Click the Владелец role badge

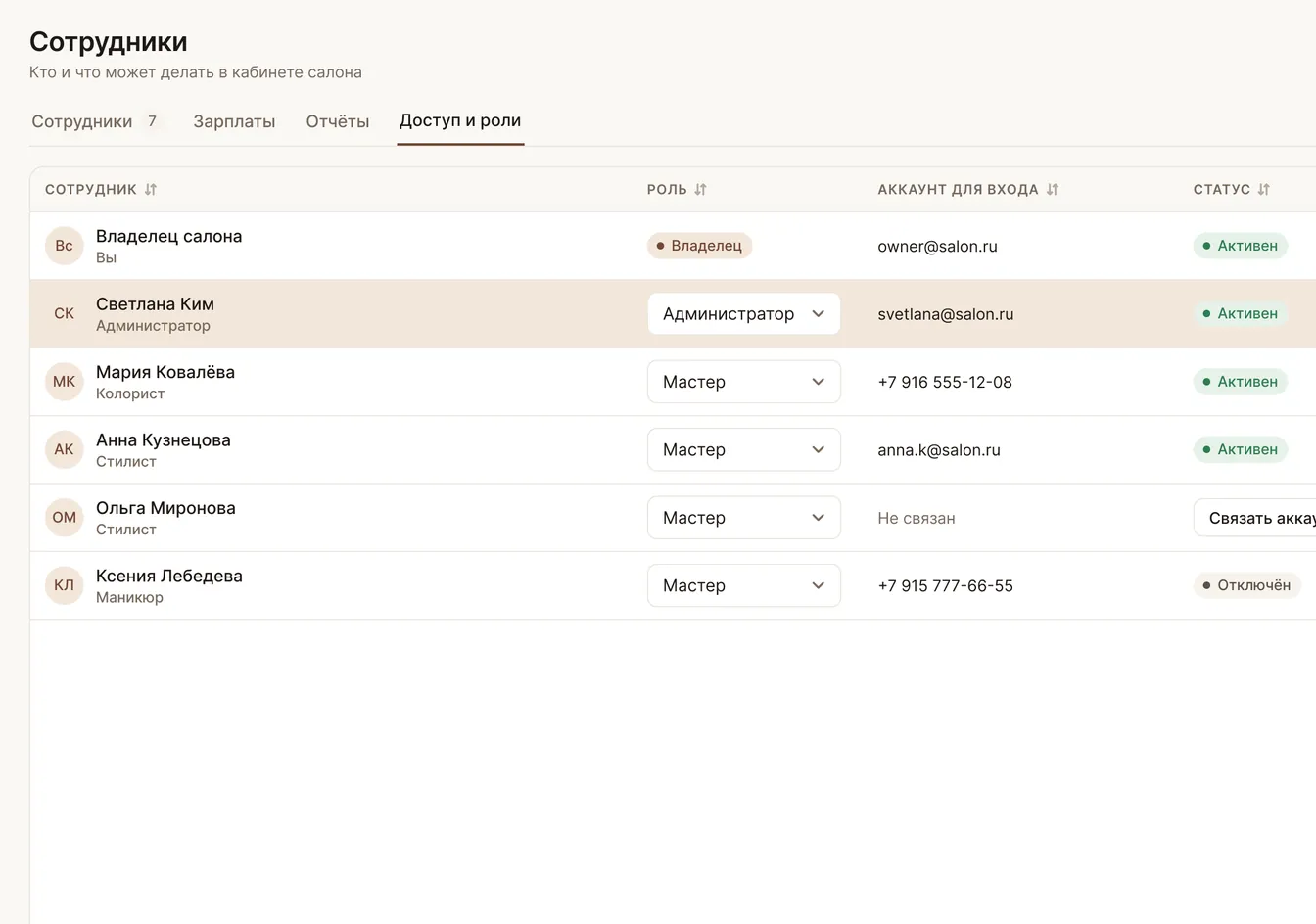699,246
